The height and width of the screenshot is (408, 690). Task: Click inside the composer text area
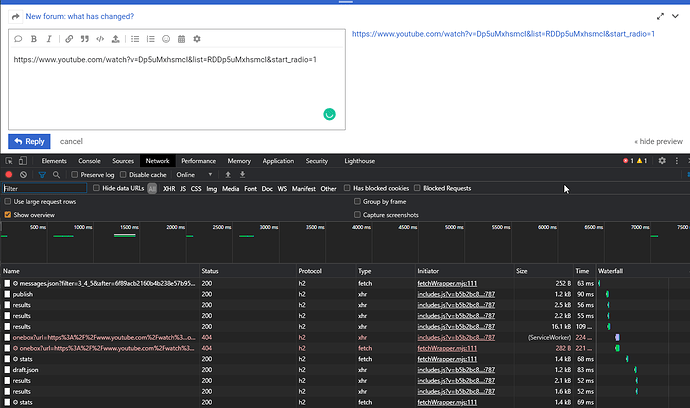coord(176,88)
